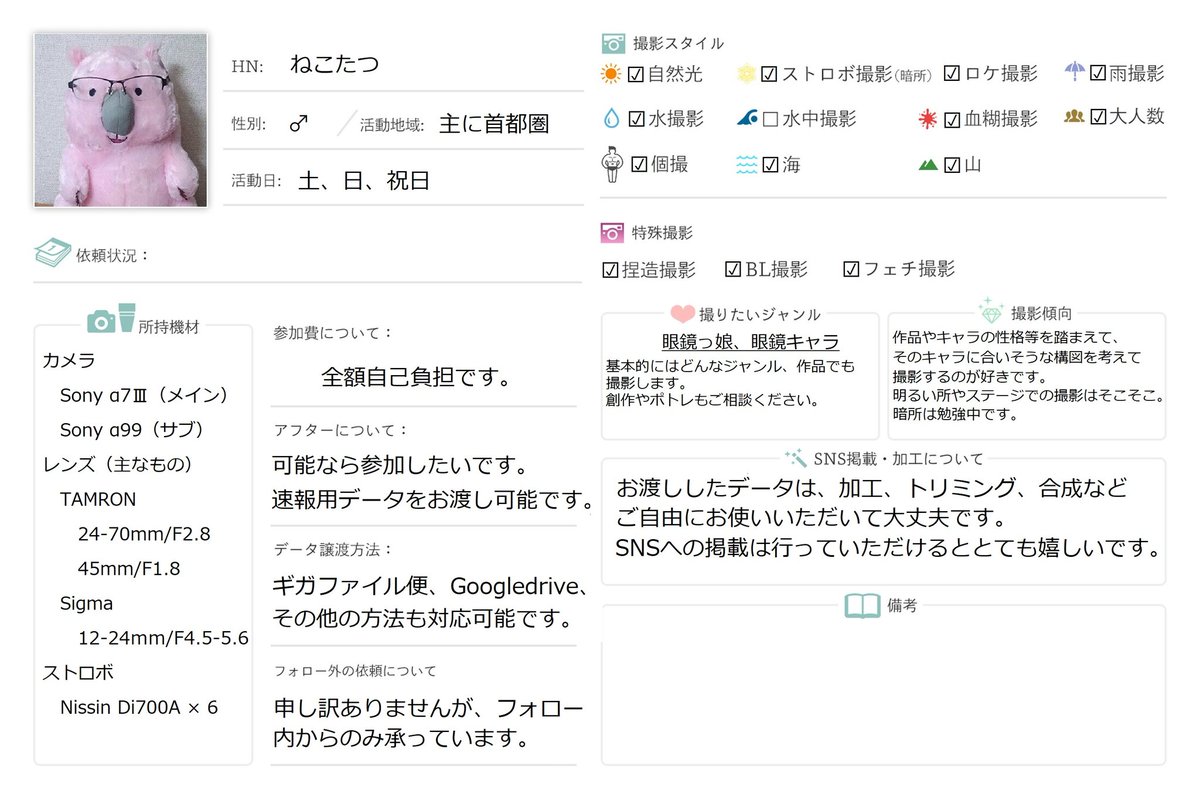The image size is (1200, 800).
Task: Click the pink mascot profile photo
Action: (x=120, y=118)
